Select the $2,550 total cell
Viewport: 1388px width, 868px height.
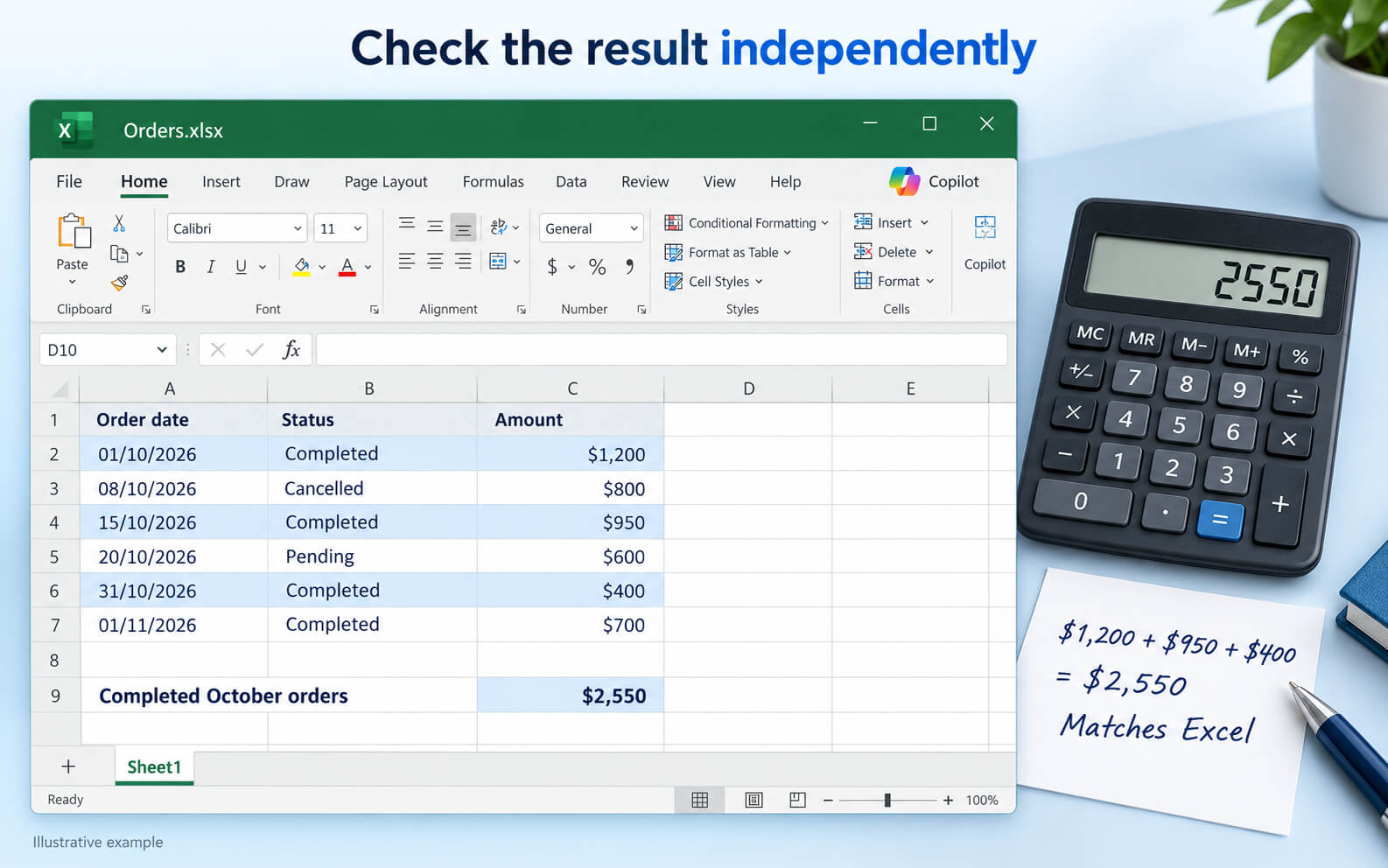click(571, 696)
